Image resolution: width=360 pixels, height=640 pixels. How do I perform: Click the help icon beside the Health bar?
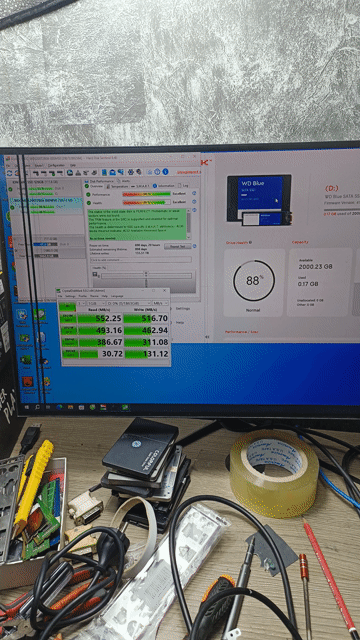[194, 202]
